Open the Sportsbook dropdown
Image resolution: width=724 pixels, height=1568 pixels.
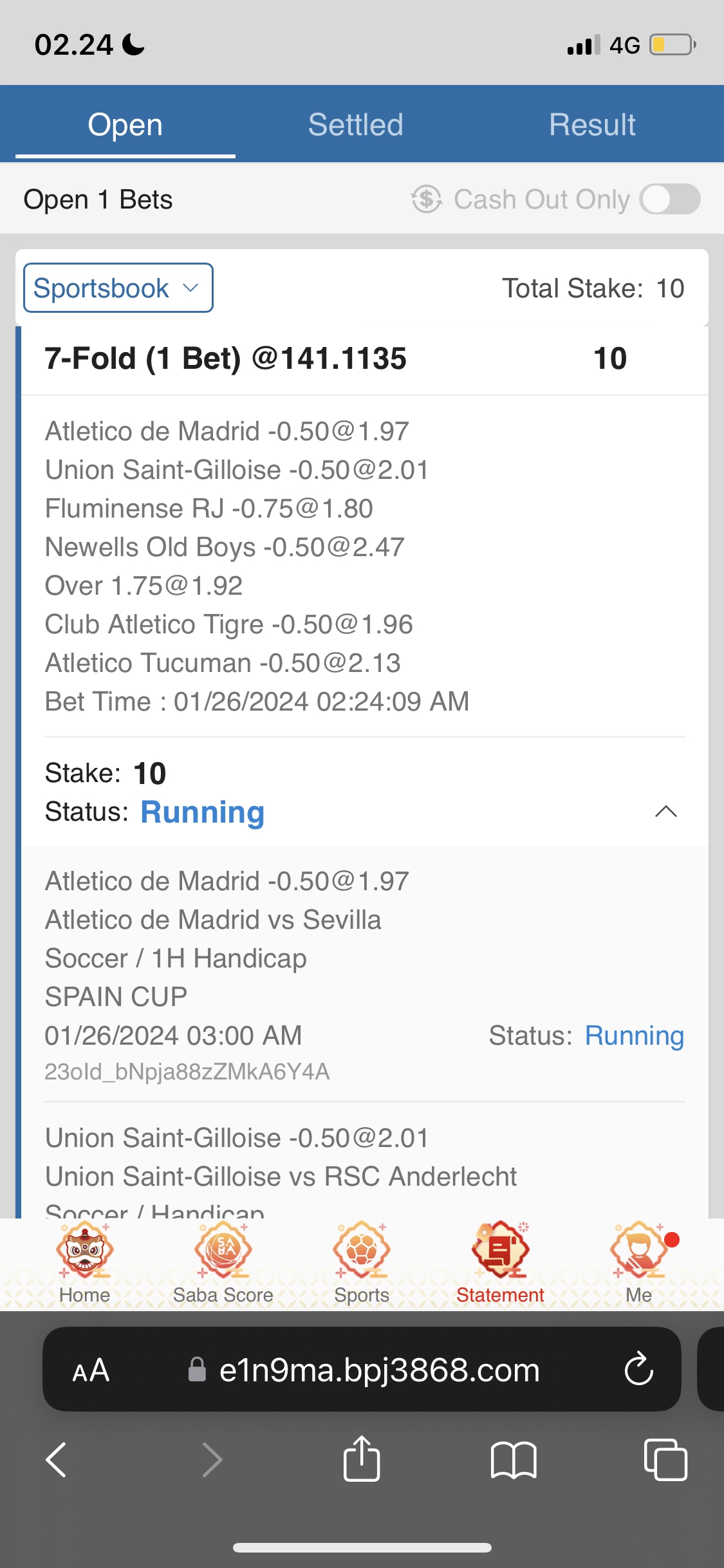pos(118,288)
